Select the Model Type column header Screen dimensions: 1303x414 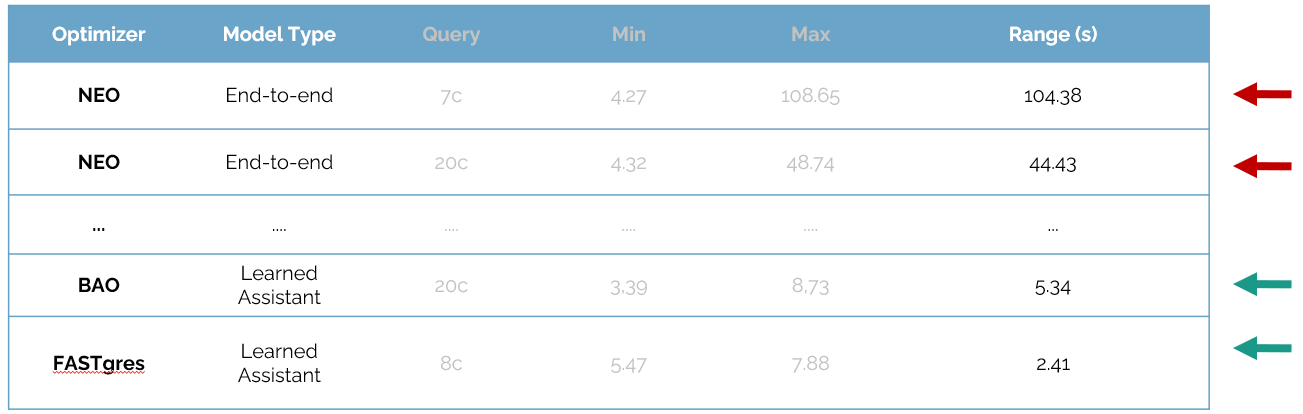coord(279,34)
